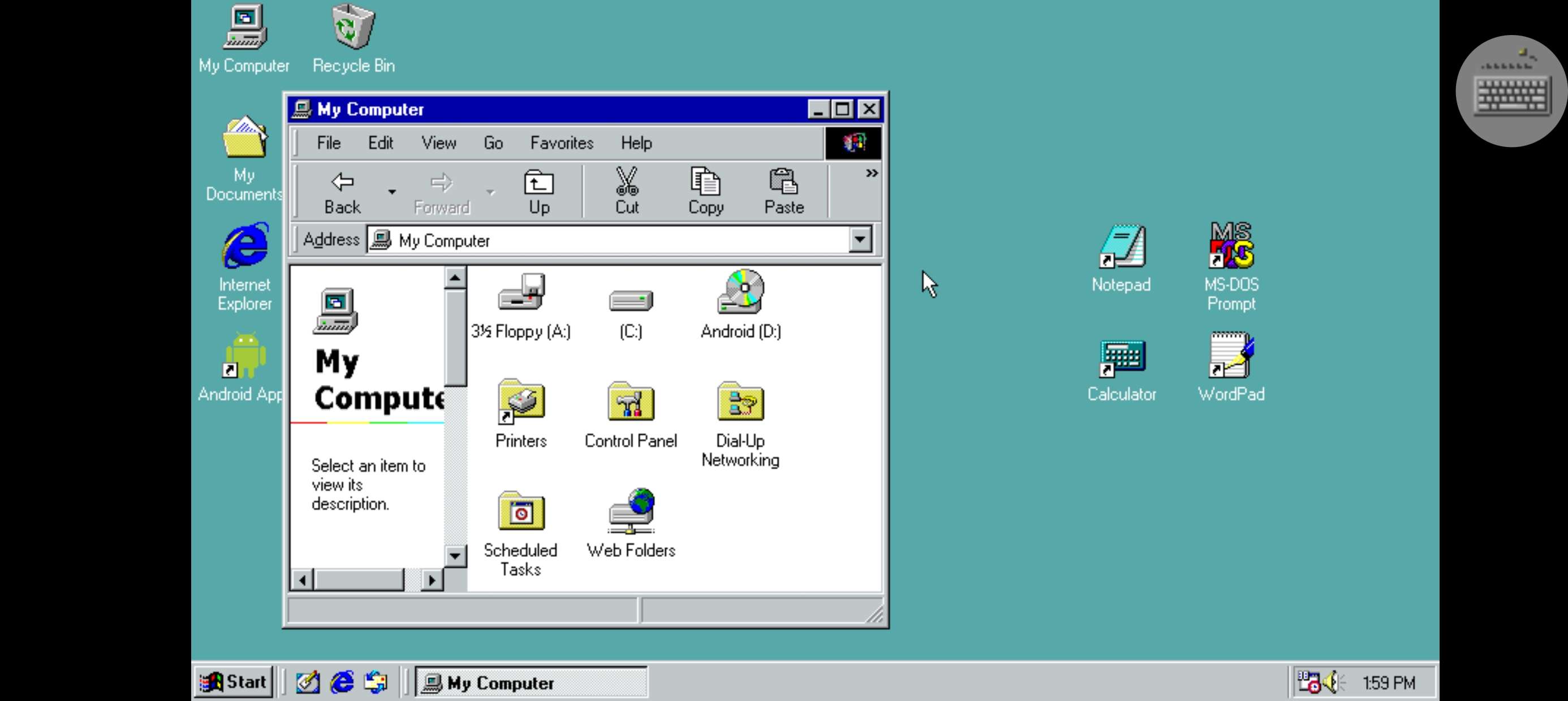
Task: Click Show Desktop Quick Launch icon
Action: point(307,682)
